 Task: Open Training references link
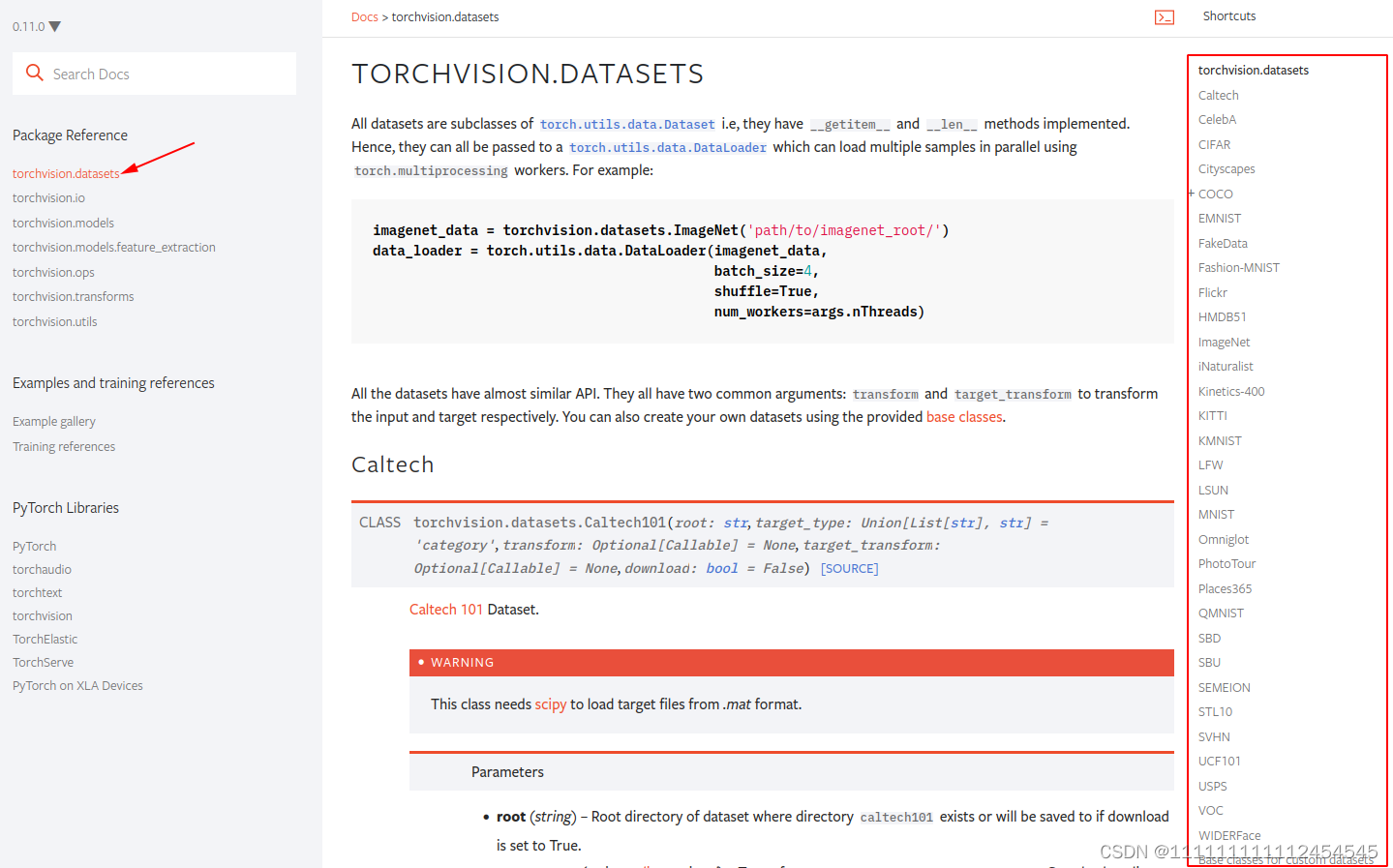[x=64, y=447]
